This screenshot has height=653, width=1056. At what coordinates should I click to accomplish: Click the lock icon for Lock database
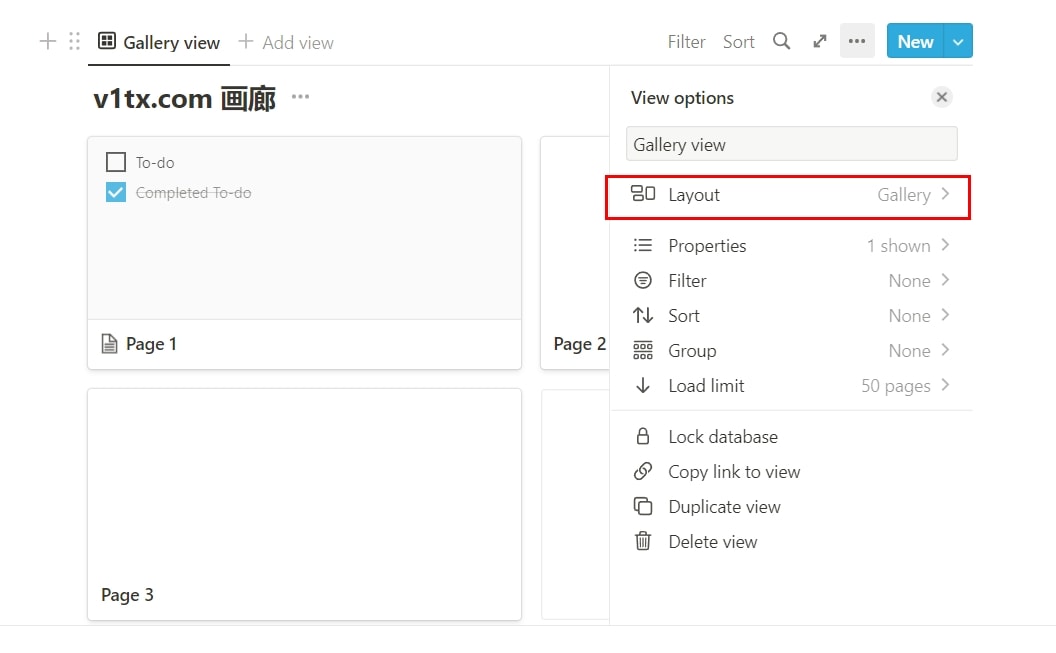[x=643, y=437]
